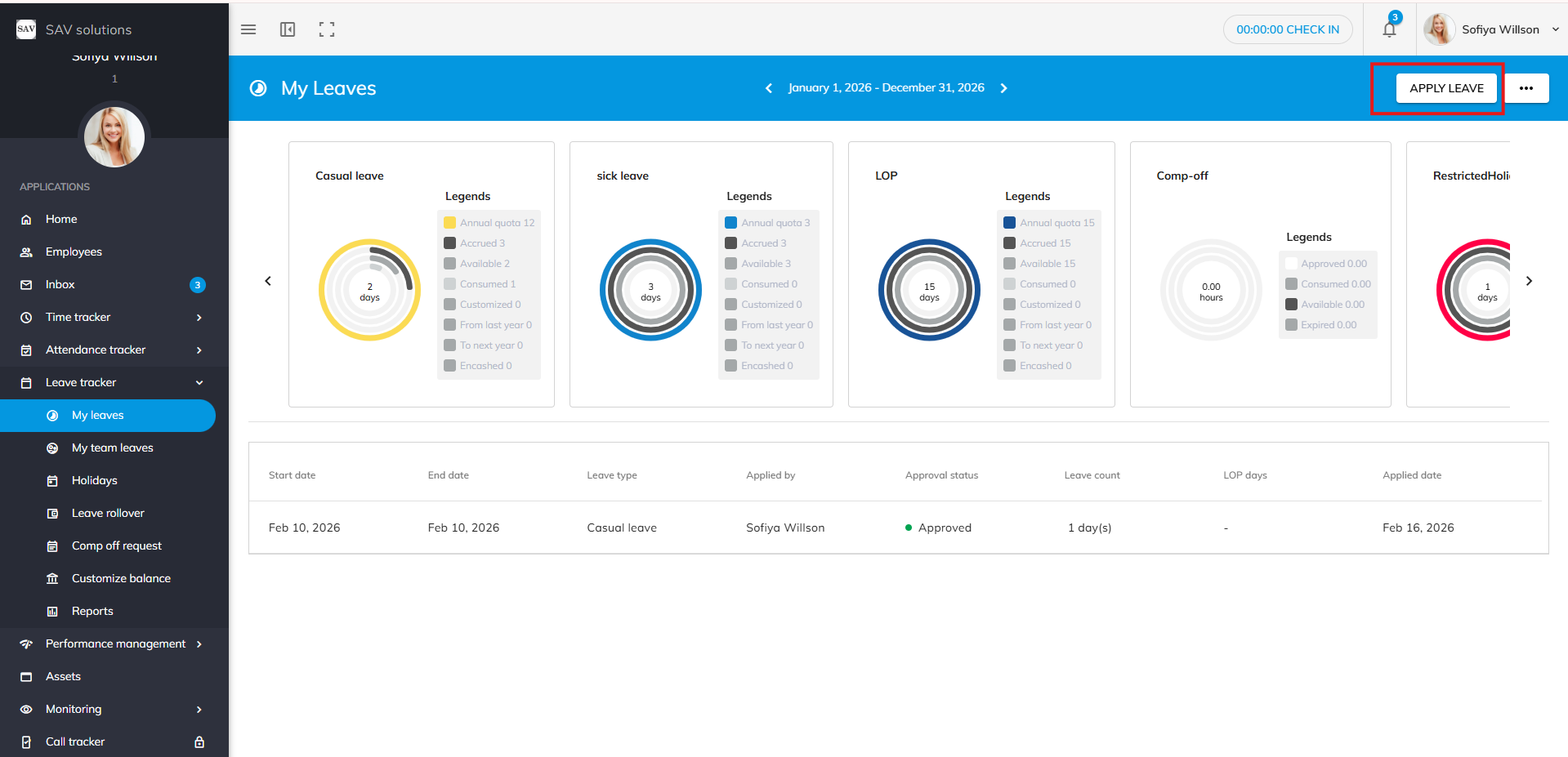
Task: Click the Home icon in sidebar
Action: [x=26, y=220]
